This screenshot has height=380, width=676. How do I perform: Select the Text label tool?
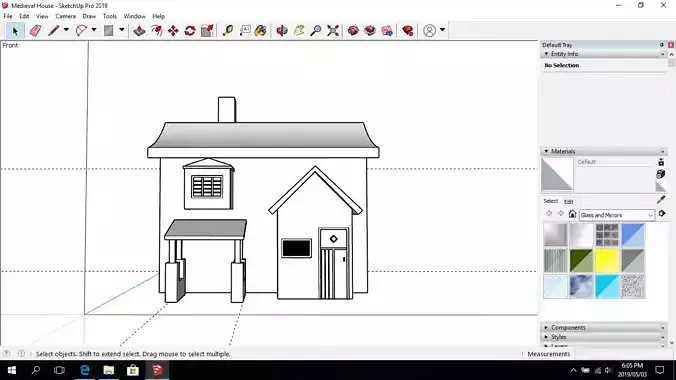(x=245, y=31)
